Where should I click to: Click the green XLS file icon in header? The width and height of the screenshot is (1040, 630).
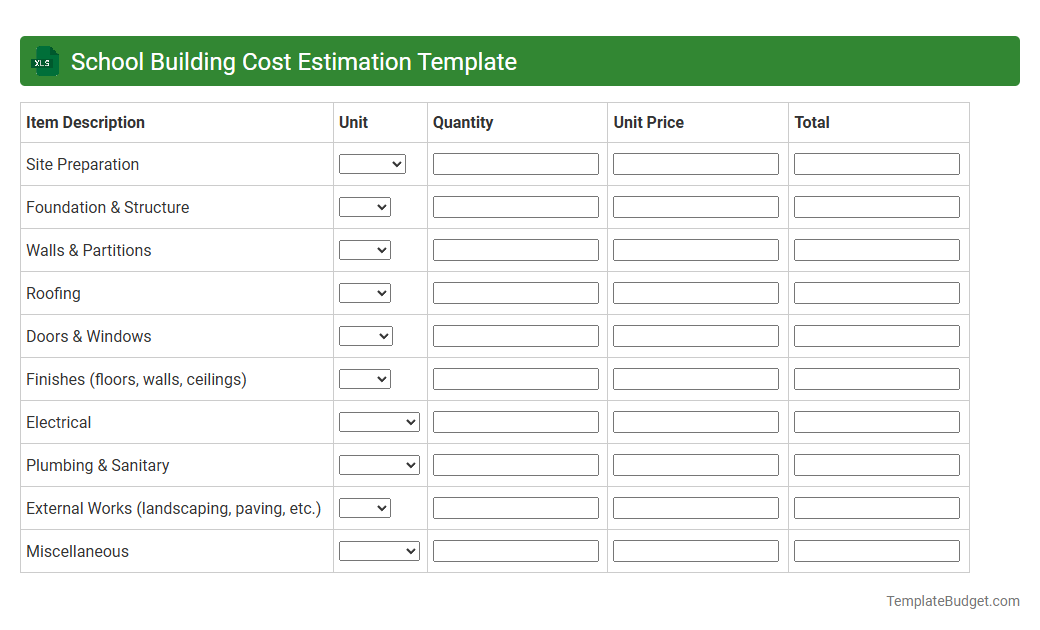[x=44, y=61]
